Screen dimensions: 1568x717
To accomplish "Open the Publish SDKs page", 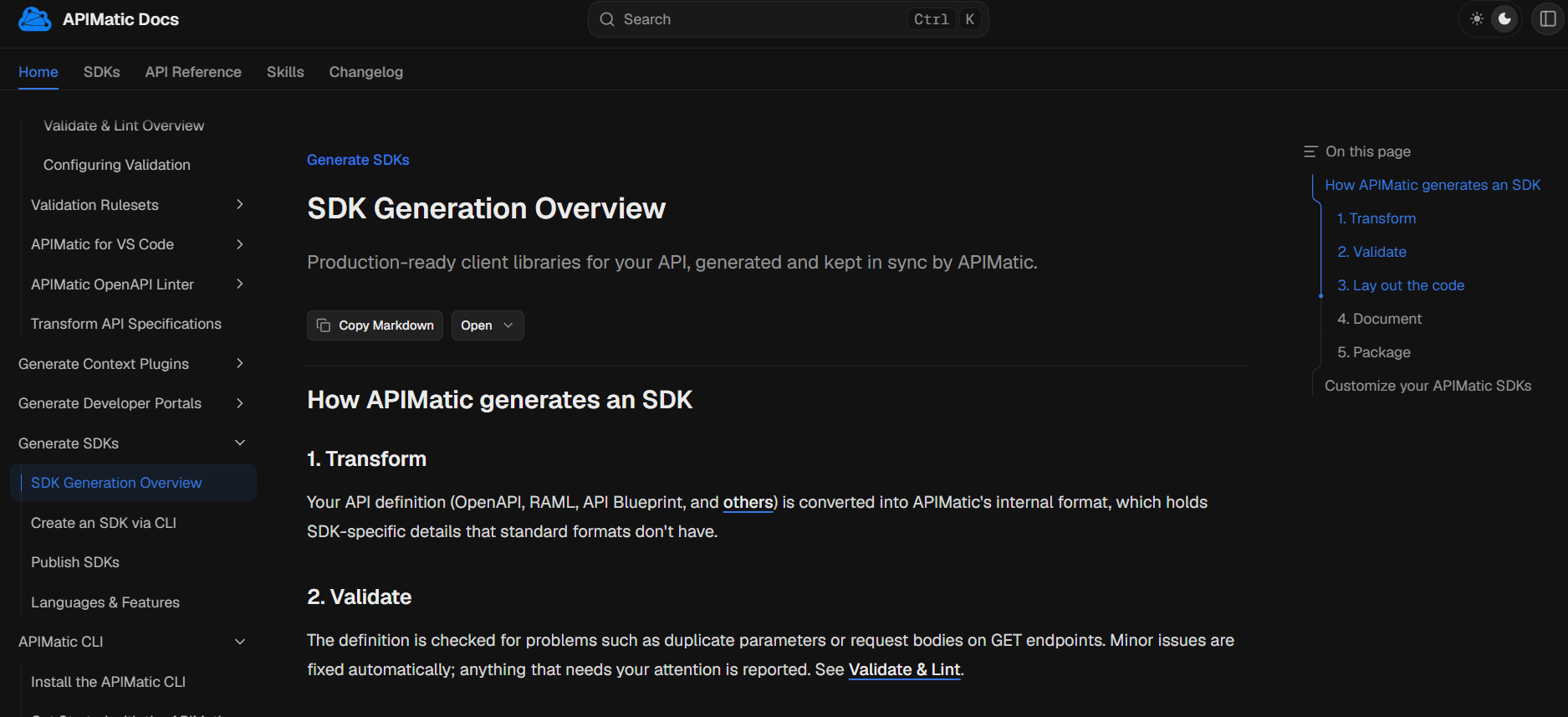I will [x=75, y=562].
